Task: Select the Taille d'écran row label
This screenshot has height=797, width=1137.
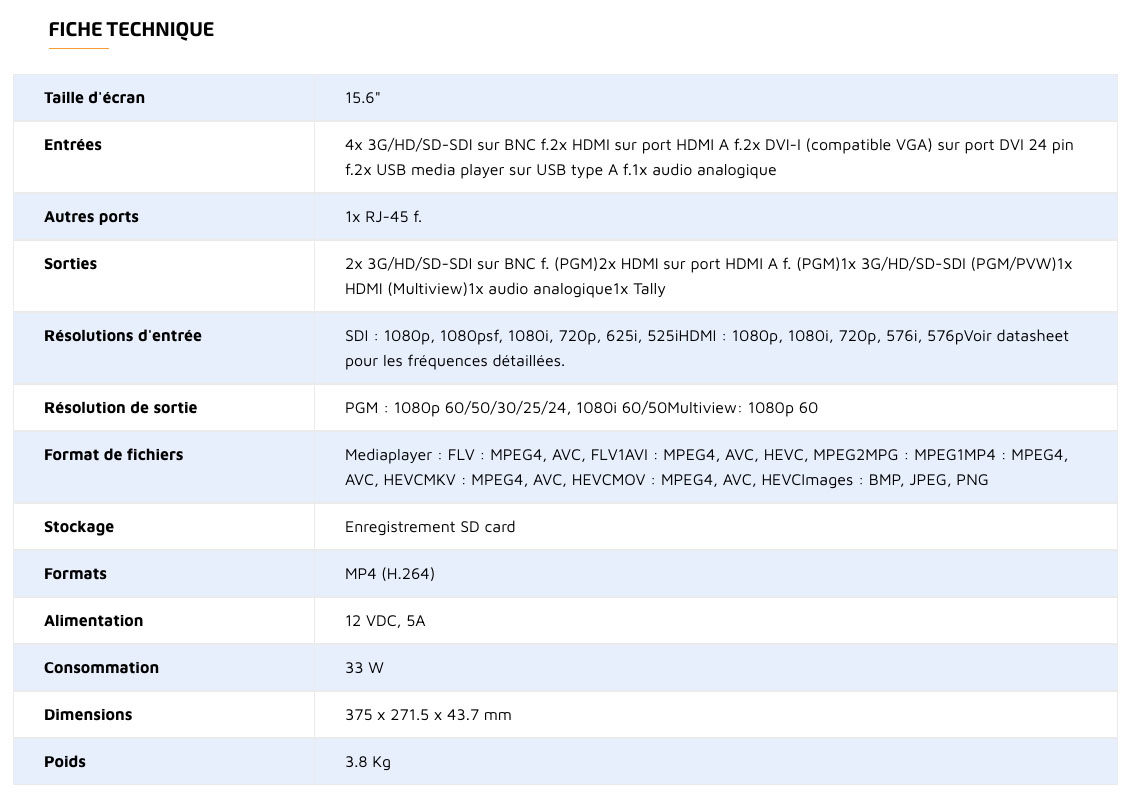Action: (94, 98)
